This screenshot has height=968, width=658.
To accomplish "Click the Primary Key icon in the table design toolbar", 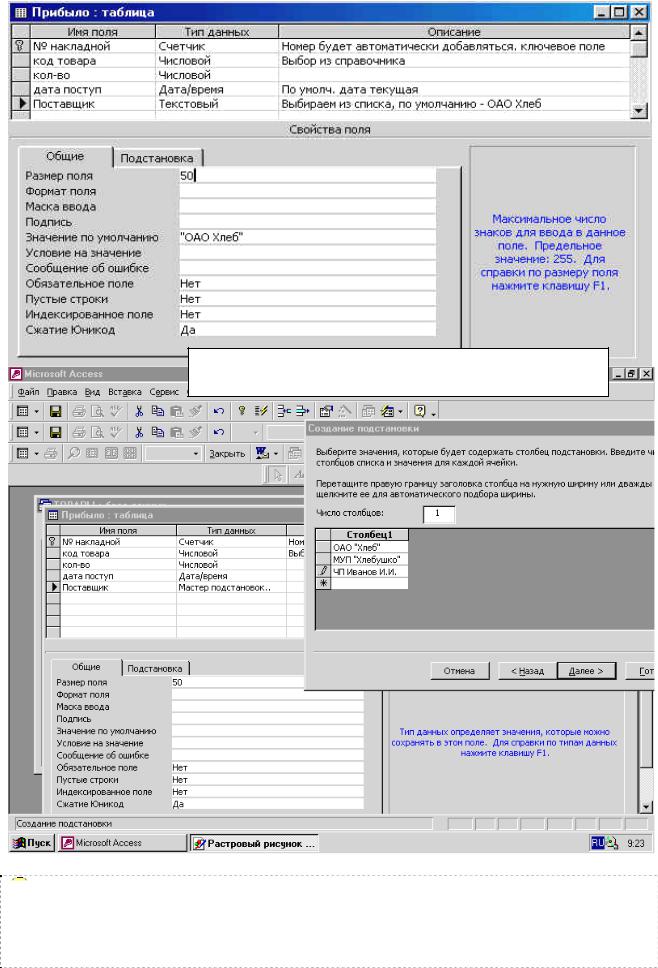I will (x=242, y=411).
